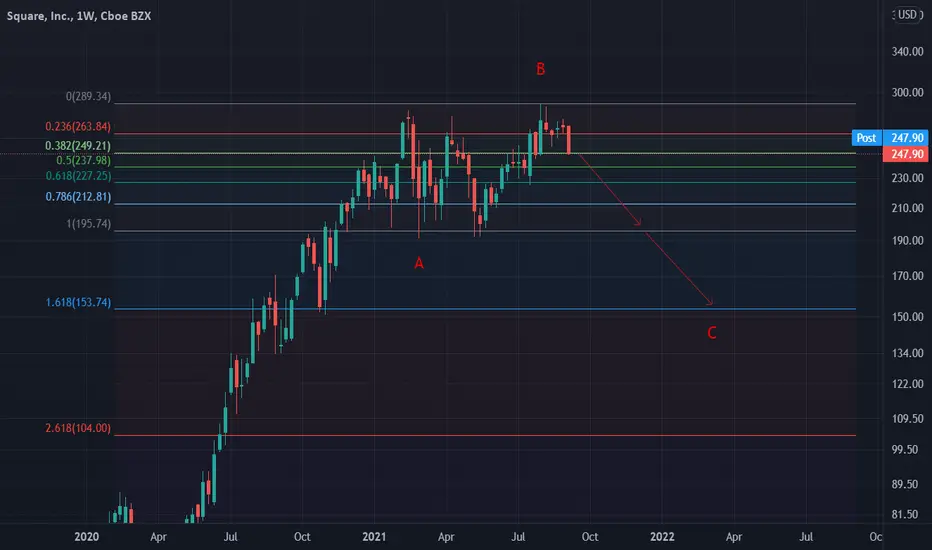The height and width of the screenshot is (550, 932).
Task: Select the 0.236(263.84) Fibonacci level label
Action: pos(78,127)
